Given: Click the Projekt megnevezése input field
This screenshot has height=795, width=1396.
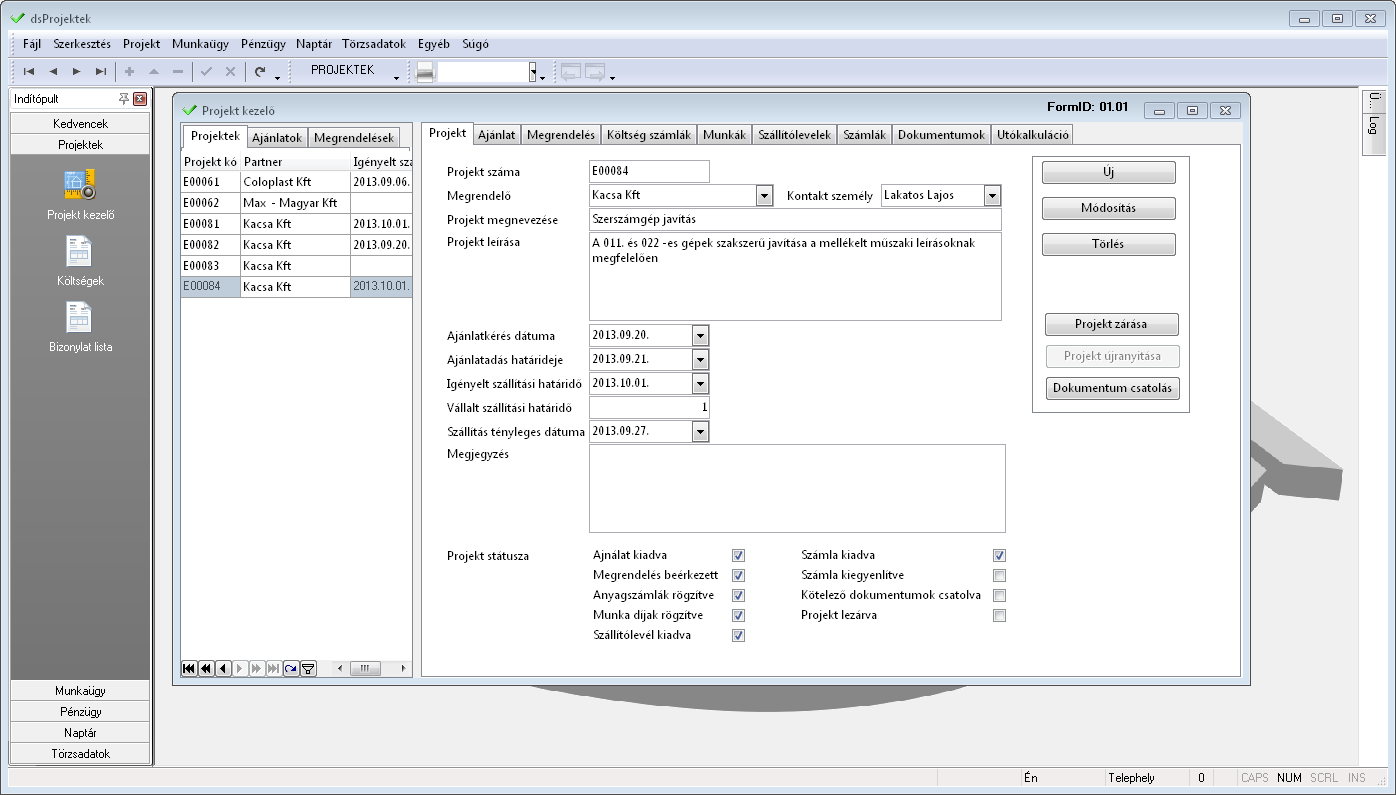Looking at the screenshot, I should coord(795,220).
